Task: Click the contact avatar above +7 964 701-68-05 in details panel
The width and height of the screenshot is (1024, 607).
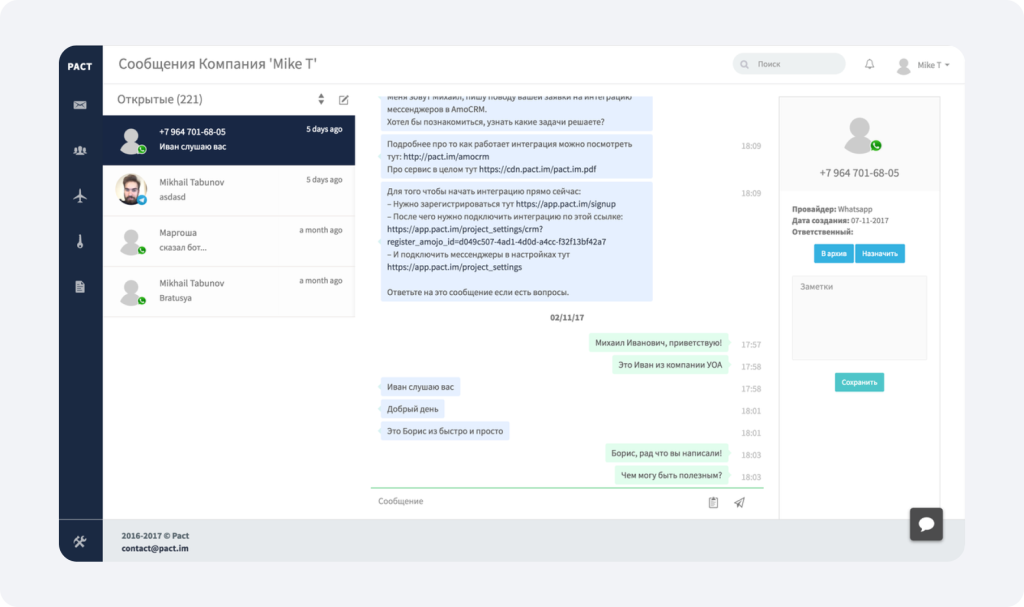Action: 860,135
